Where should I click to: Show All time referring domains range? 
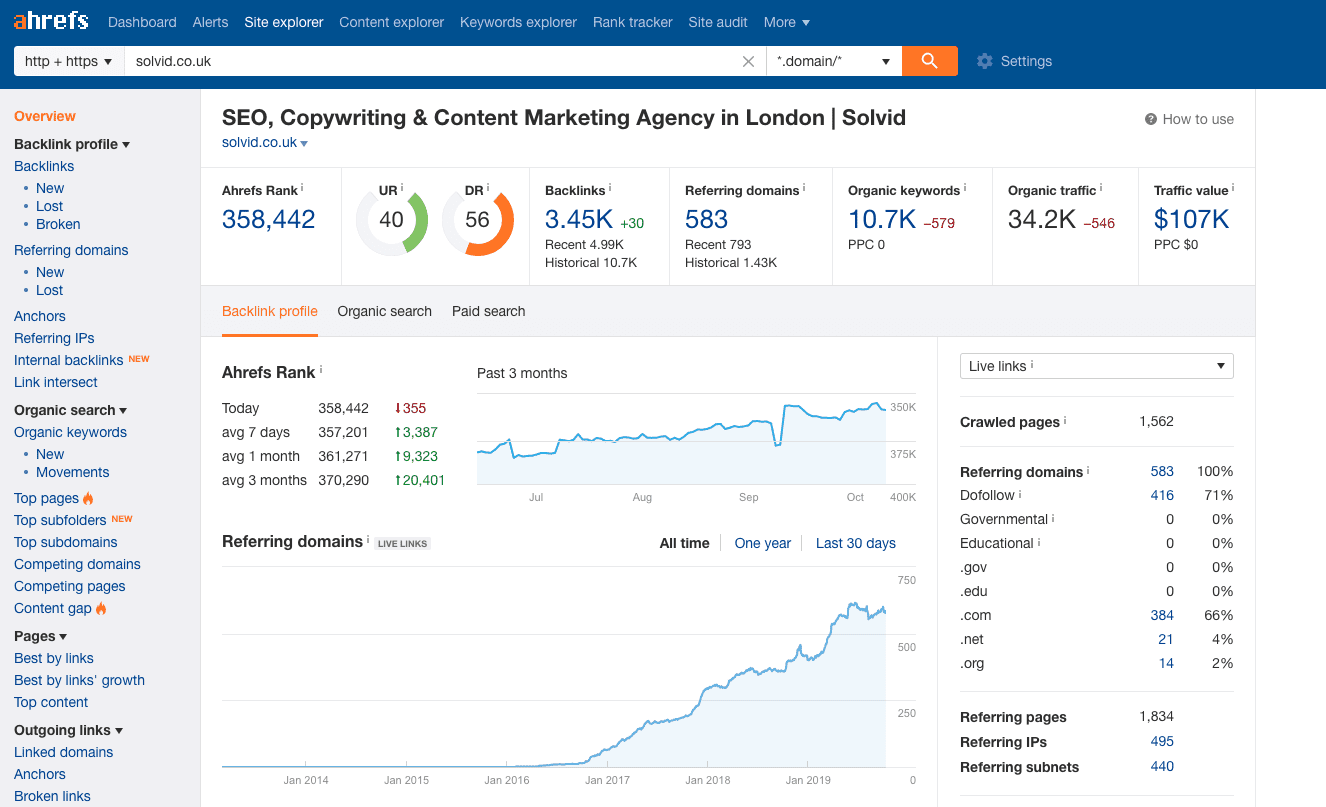coord(684,543)
